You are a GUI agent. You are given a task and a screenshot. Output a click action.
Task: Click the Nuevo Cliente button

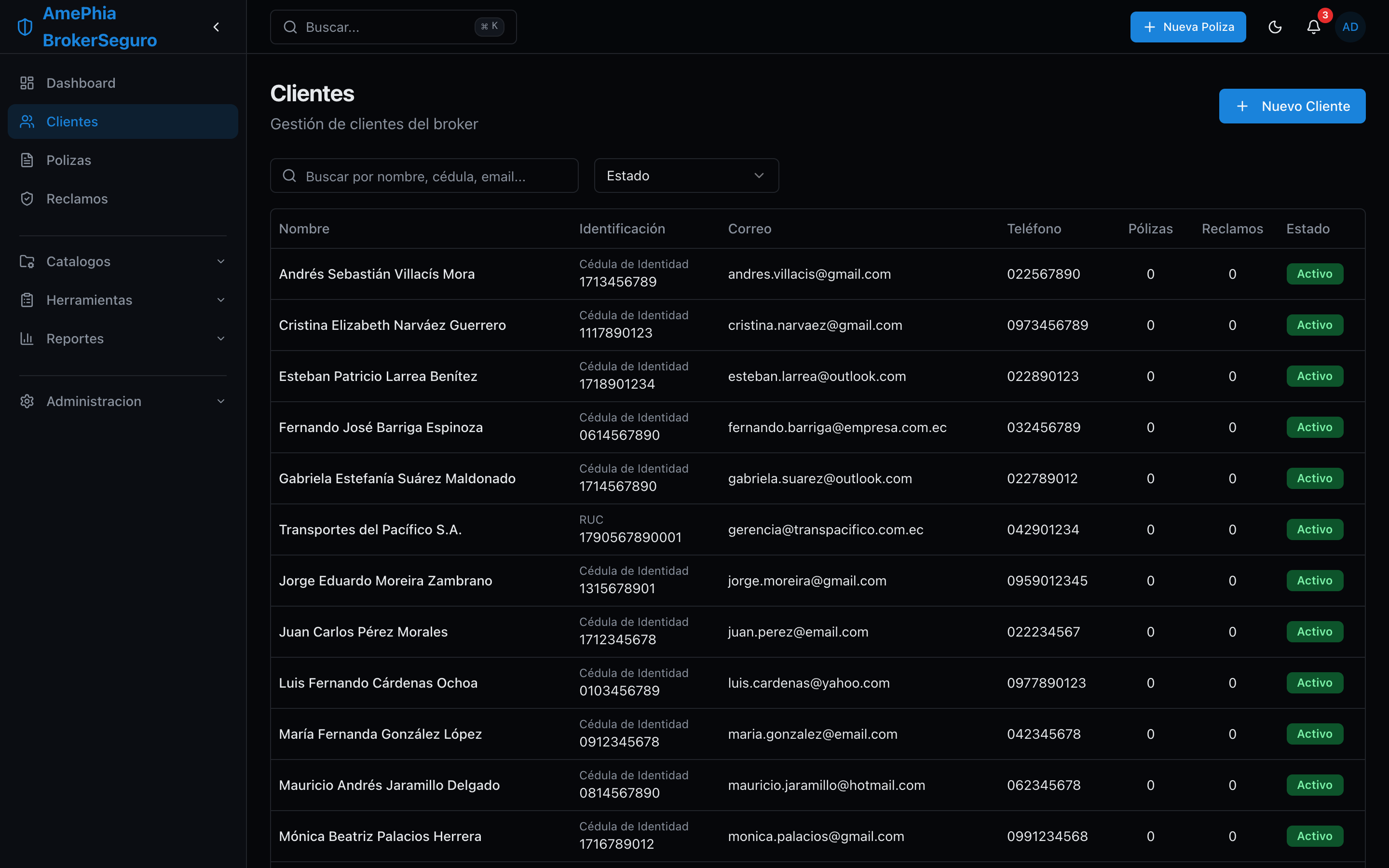point(1292,106)
